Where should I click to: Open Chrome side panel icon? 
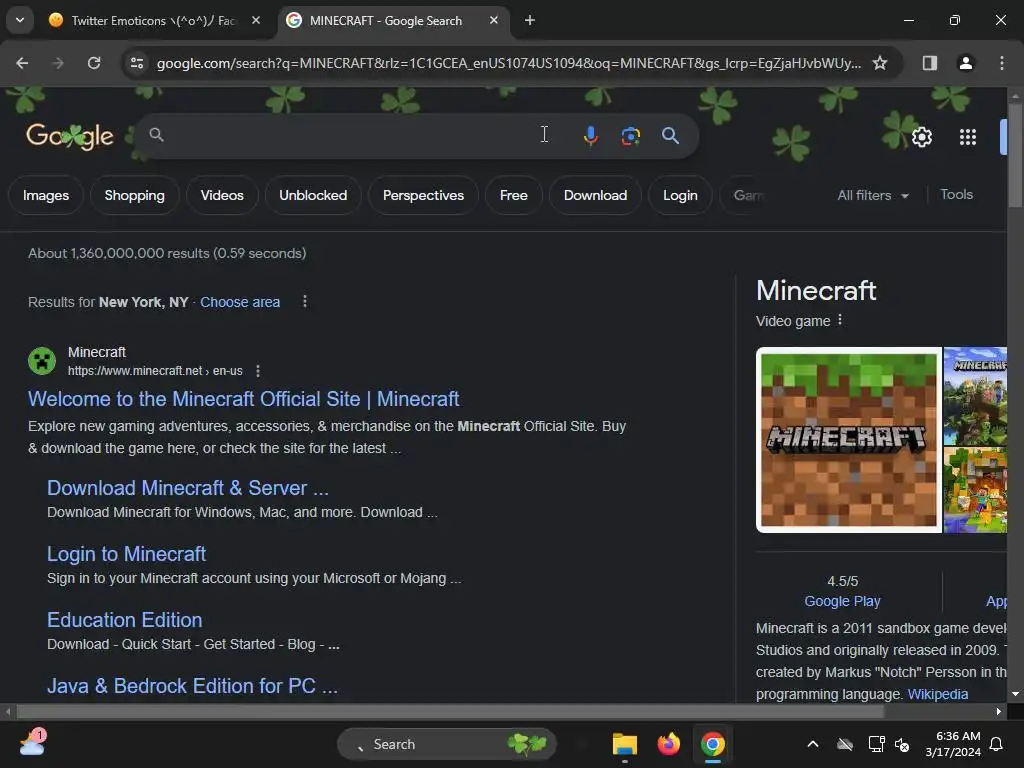pos(930,63)
